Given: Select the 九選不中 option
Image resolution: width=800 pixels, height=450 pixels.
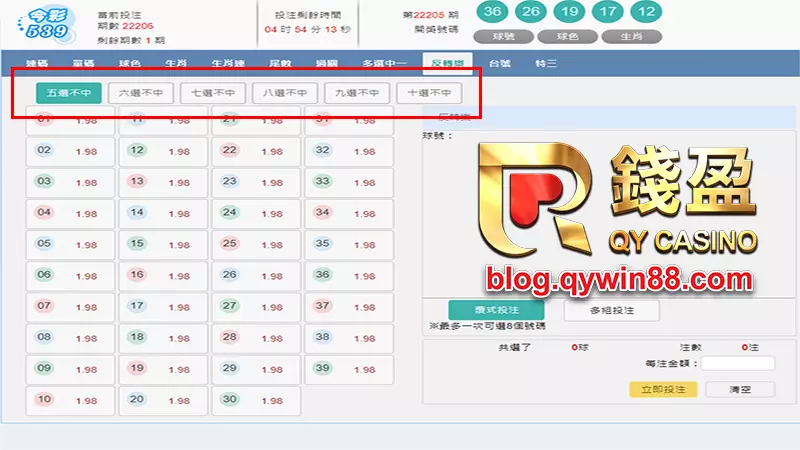Looking at the screenshot, I should coord(357,93).
